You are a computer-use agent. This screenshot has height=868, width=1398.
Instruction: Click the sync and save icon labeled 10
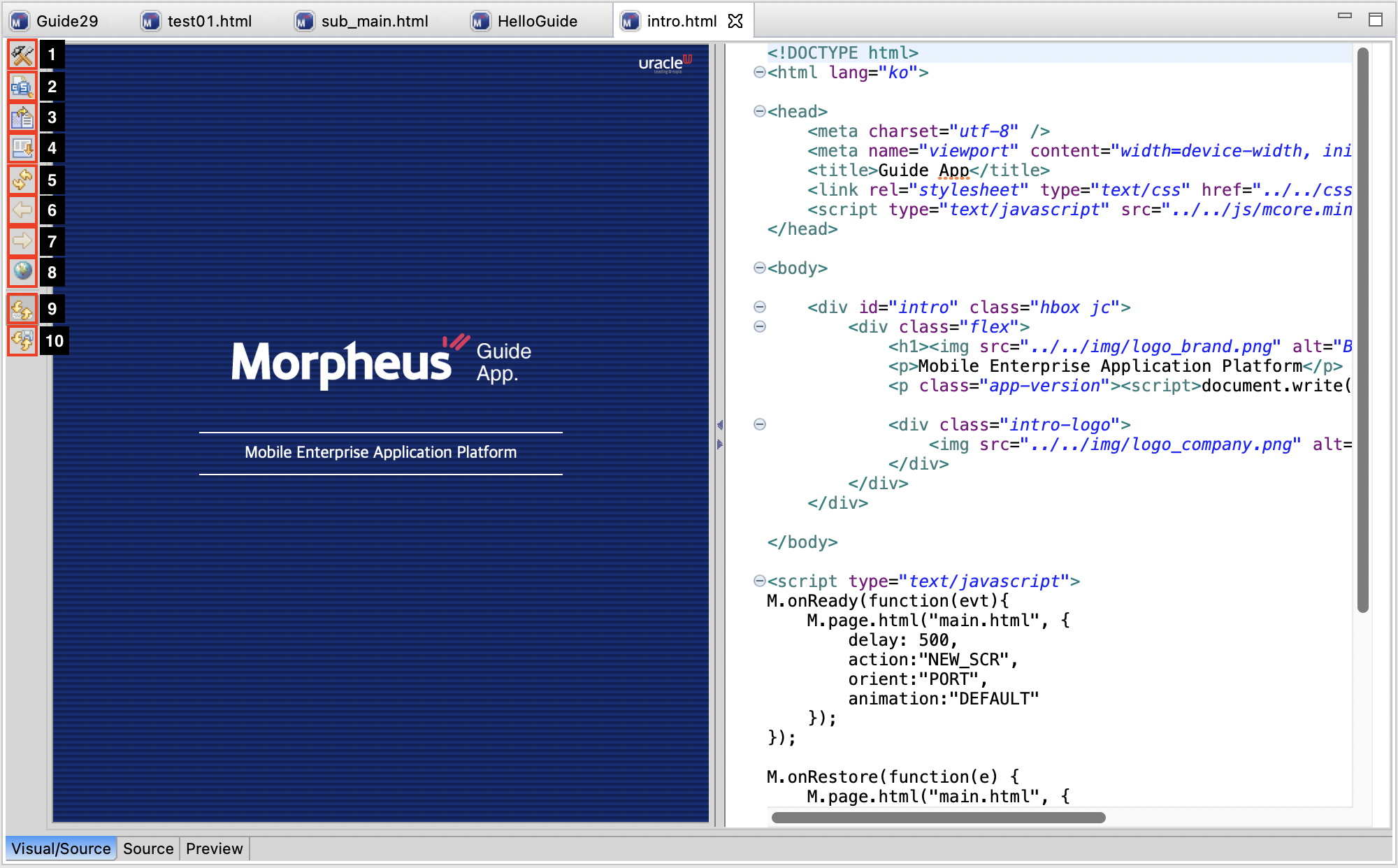21,340
